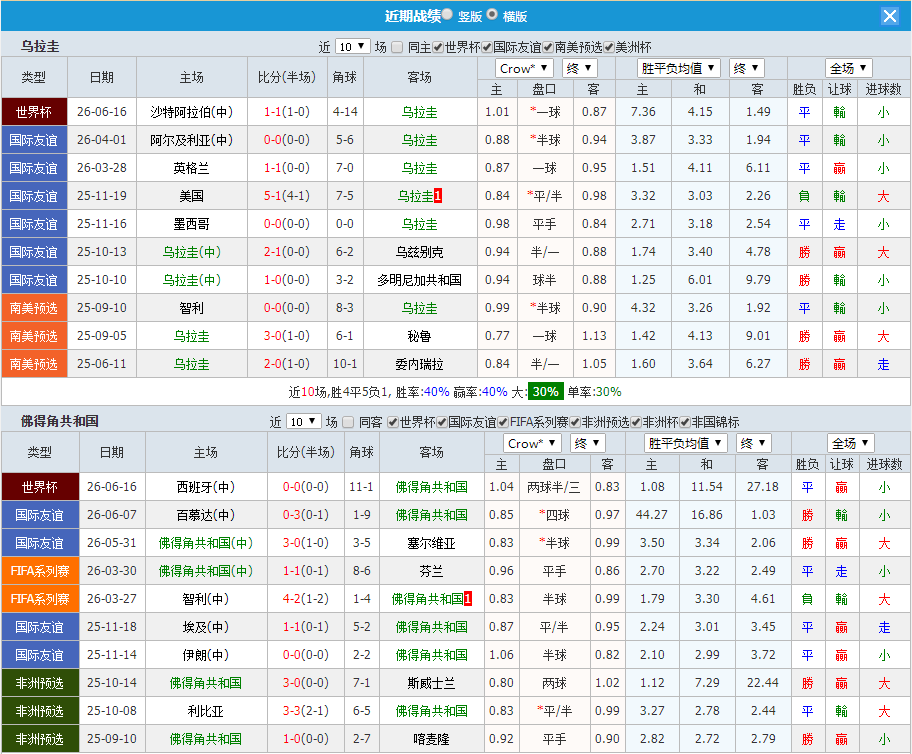The image size is (912, 754).
Task: Click score 3-0(1-0) against 秘鲁
Action: [x=287, y=336]
